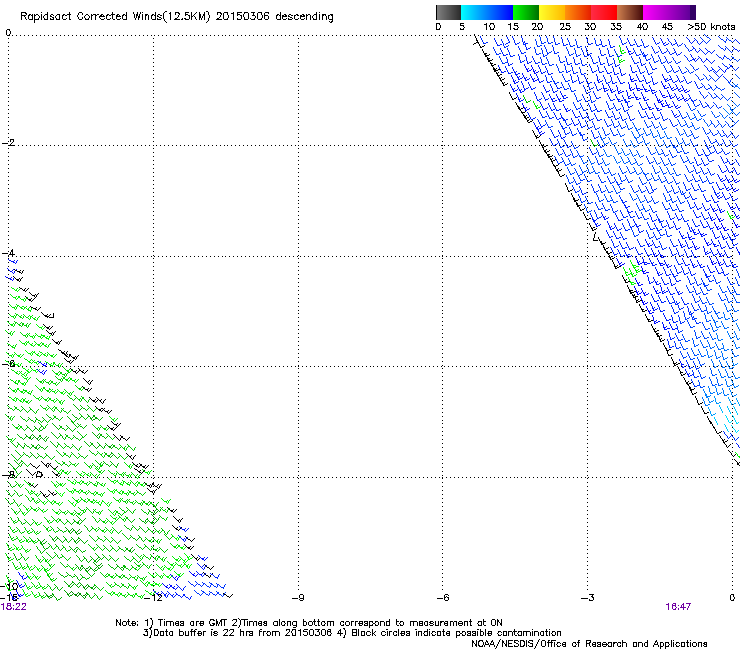Viewport: 740px width, 650px height.
Task: Click the '-8' latitude axis label
Action: click(x=8, y=474)
